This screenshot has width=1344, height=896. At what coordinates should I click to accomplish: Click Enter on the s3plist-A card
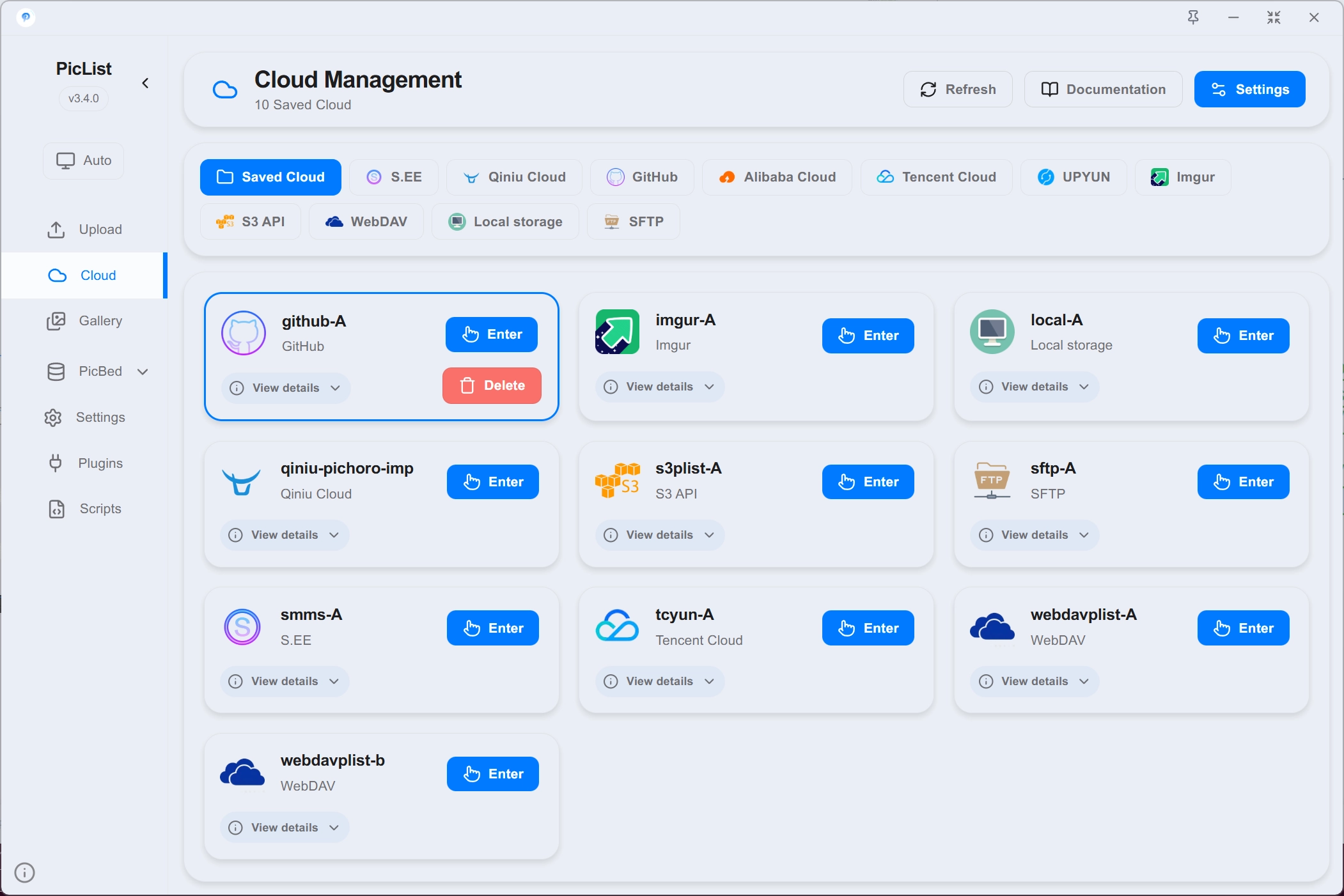coord(868,482)
